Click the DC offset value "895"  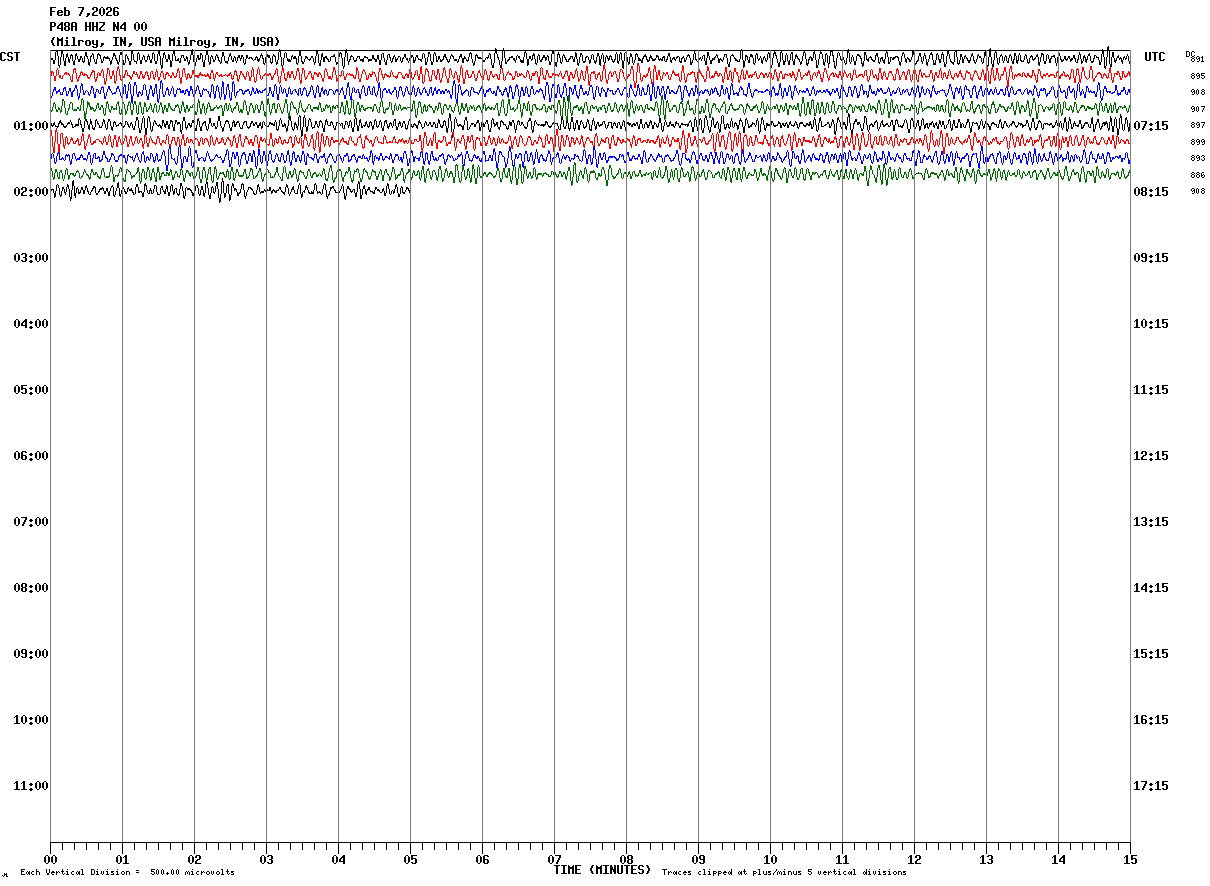[x=1198, y=76]
